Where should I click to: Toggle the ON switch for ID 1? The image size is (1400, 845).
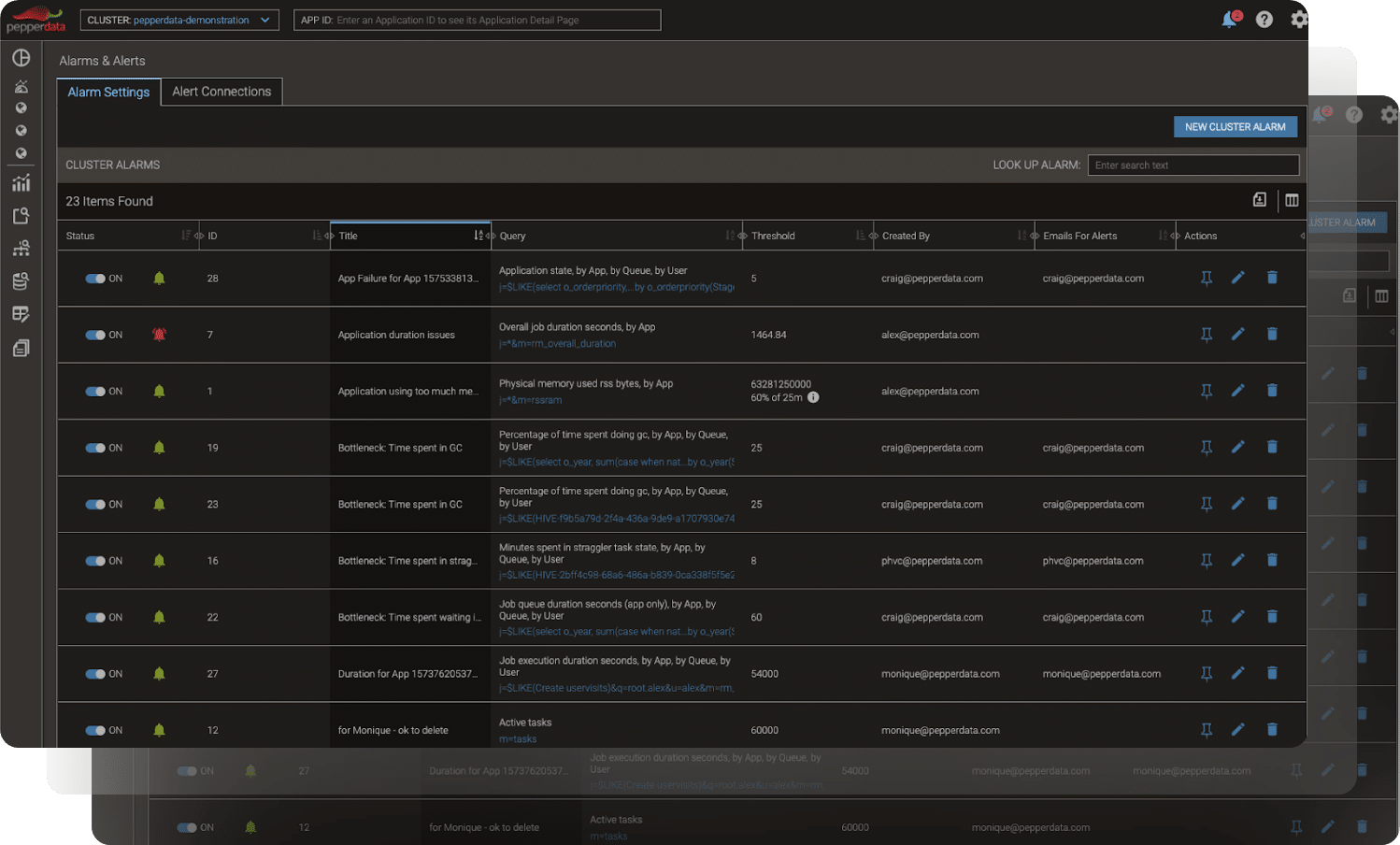[95, 392]
